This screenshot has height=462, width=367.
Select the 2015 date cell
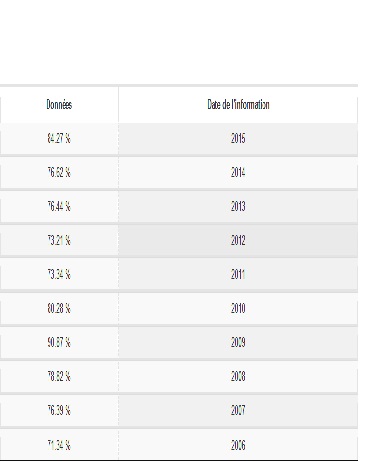coord(238,138)
